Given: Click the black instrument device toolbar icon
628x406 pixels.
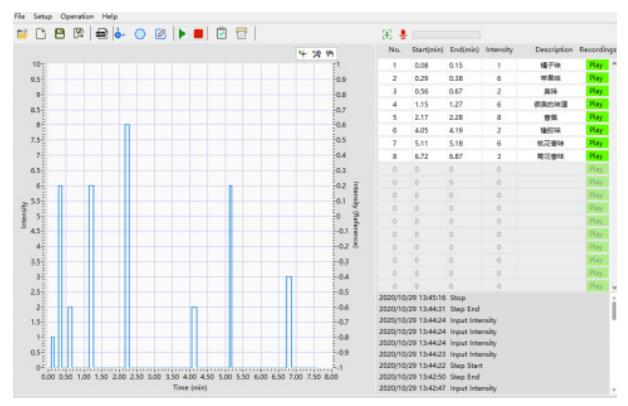Looking at the screenshot, I should [102, 34].
